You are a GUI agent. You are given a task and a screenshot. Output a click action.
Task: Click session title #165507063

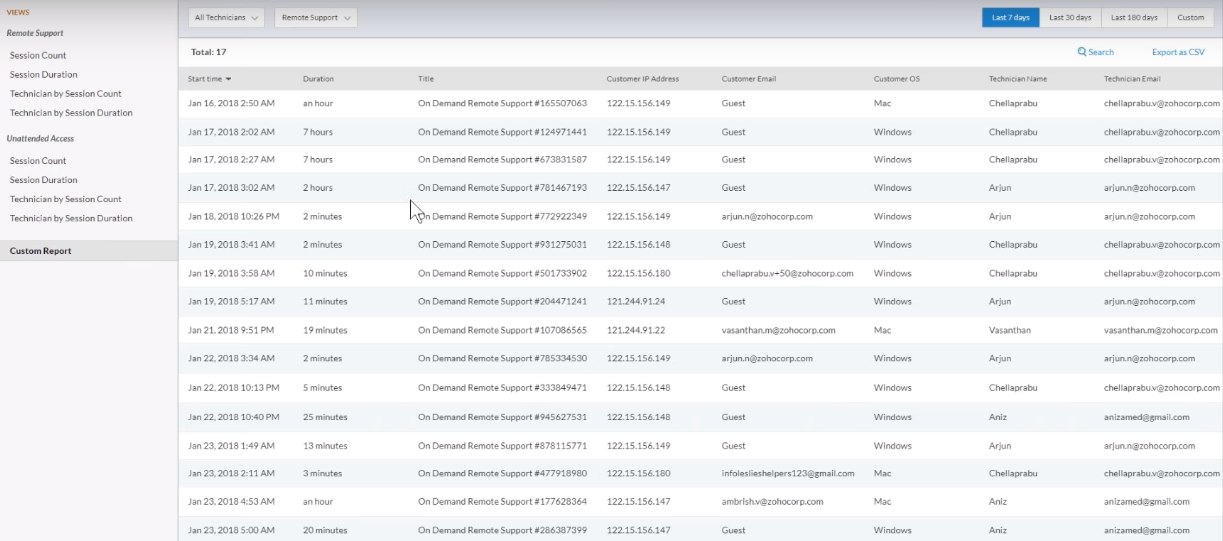coord(502,103)
